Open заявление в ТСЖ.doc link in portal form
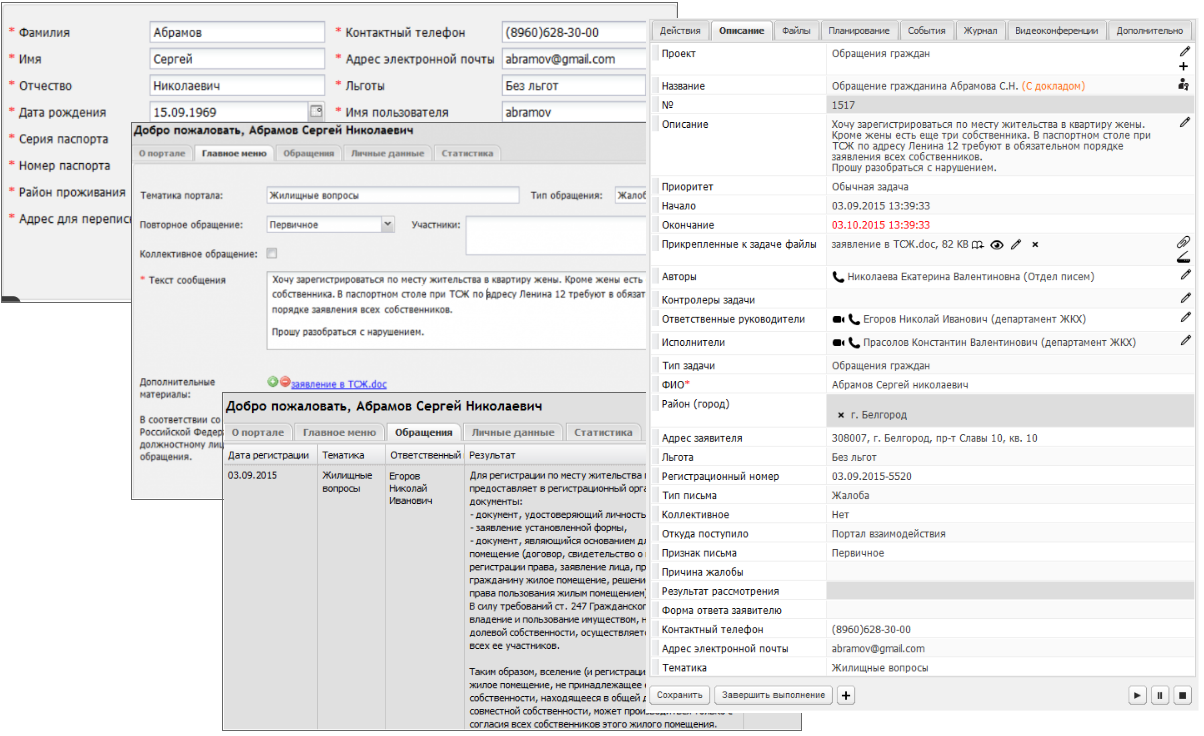This screenshot has width=1204, height=736. 339,384
